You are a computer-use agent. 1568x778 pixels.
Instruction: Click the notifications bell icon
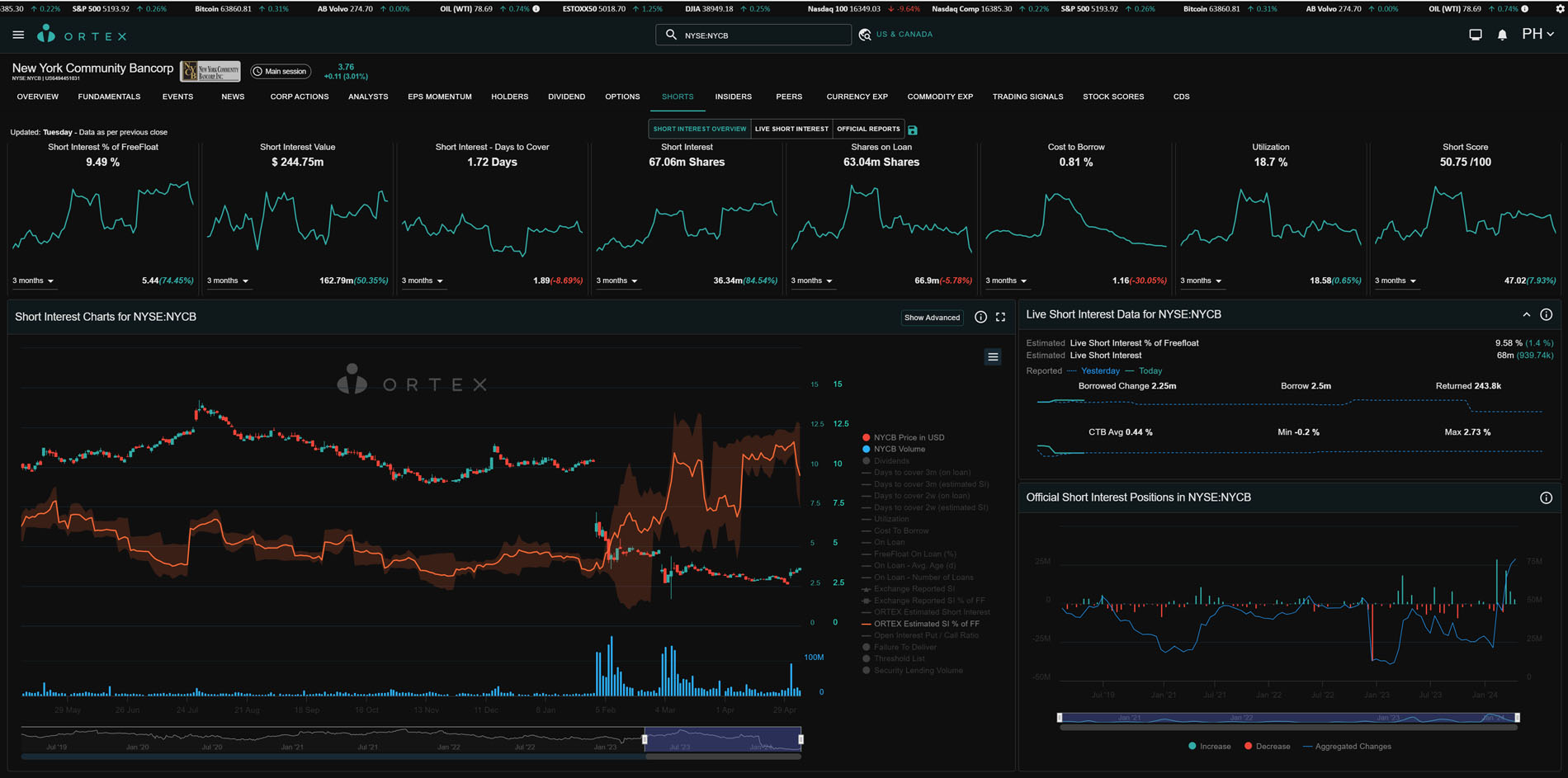[x=1502, y=35]
